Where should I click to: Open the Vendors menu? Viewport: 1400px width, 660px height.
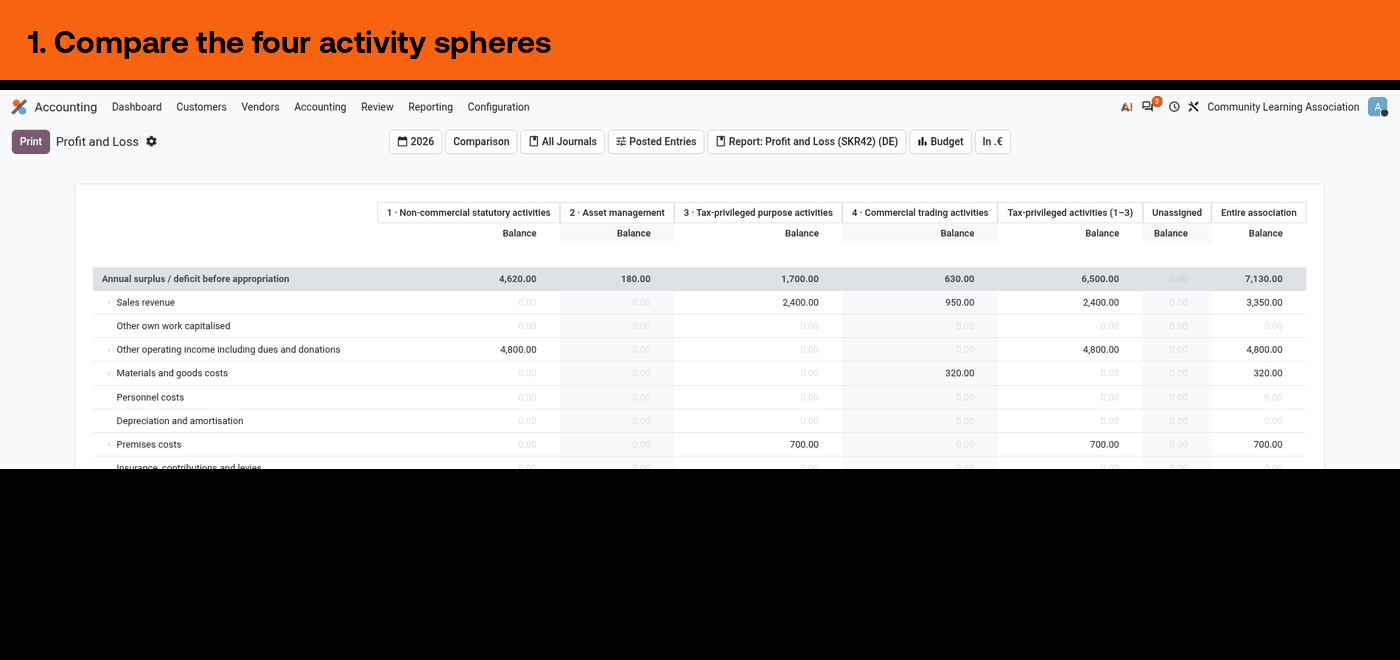(x=260, y=107)
